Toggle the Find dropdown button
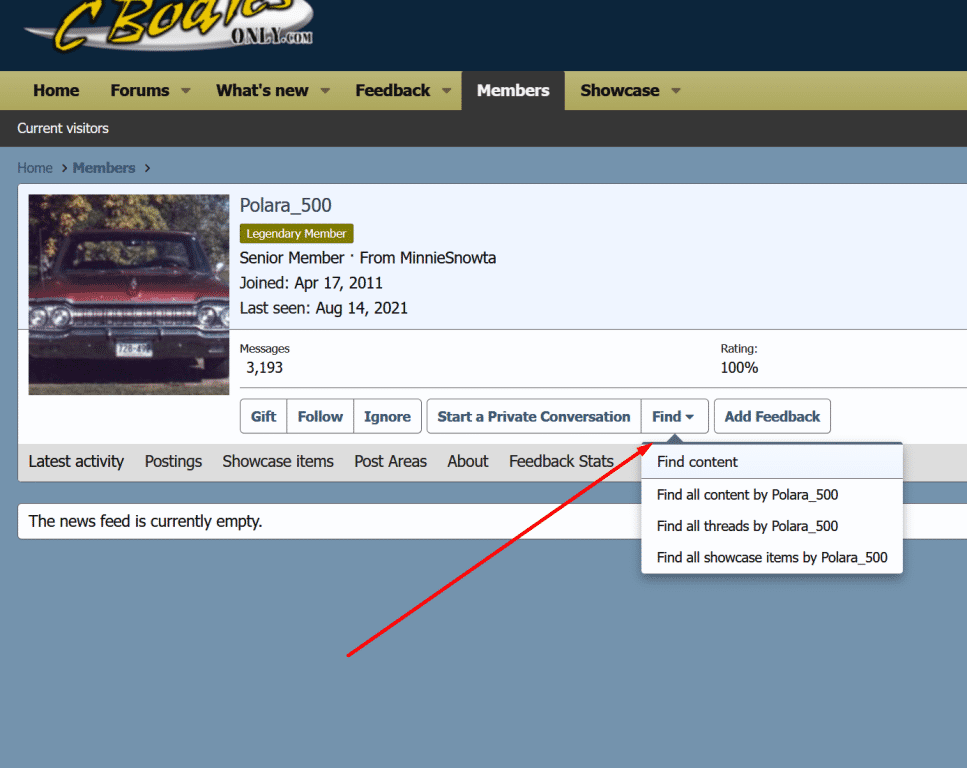The image size is (967, 768). [674, 416]
